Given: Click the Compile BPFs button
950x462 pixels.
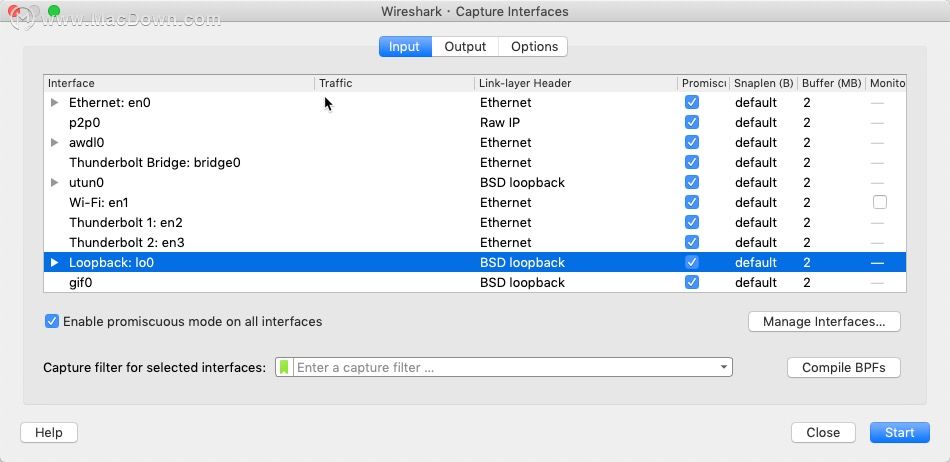Looking at the screenshot, I should point(843,368).
